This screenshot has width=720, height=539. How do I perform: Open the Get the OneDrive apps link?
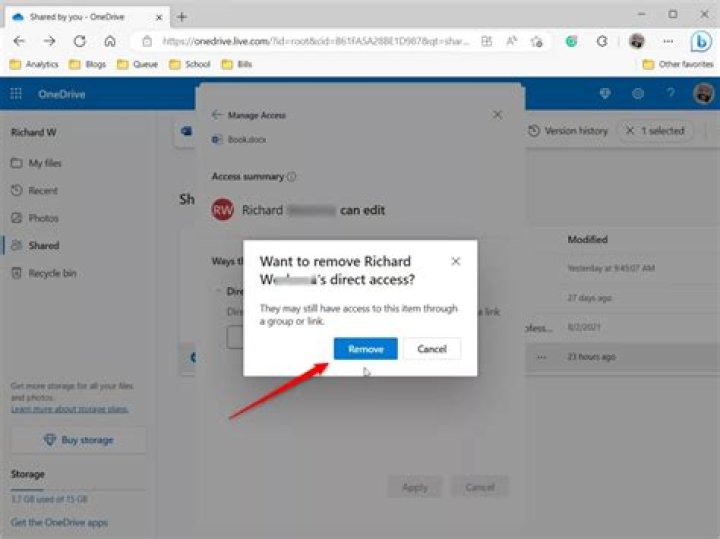[59, 522]
